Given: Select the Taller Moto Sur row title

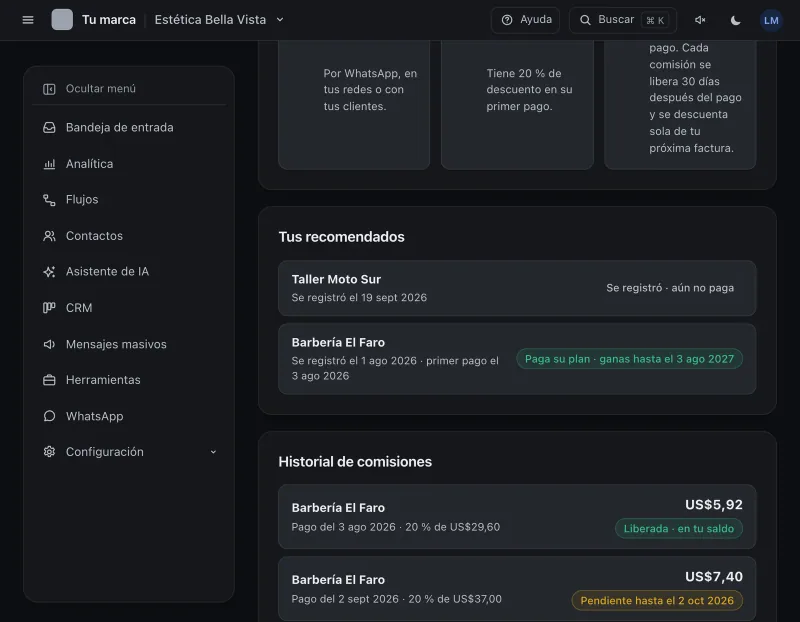Looking at the screenshot, I should [x=336, y=280].
